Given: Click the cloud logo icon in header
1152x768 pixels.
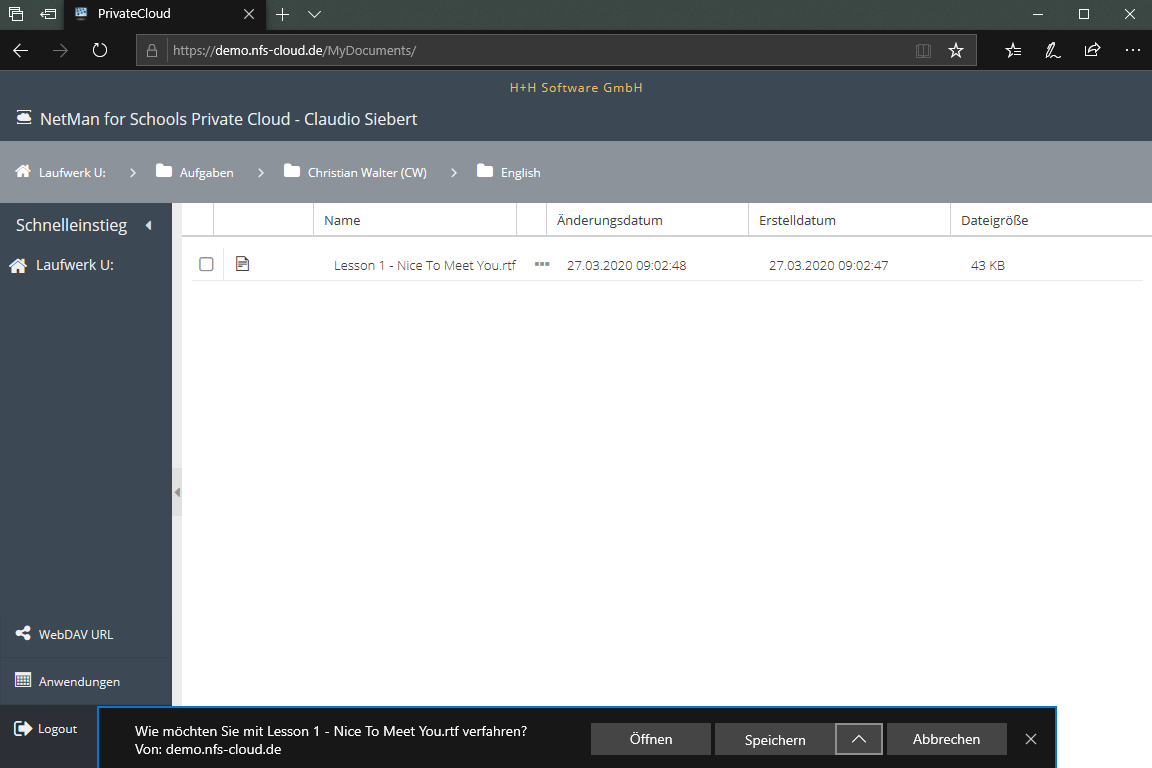Looking at the screenshot, I should coord(24,118).
